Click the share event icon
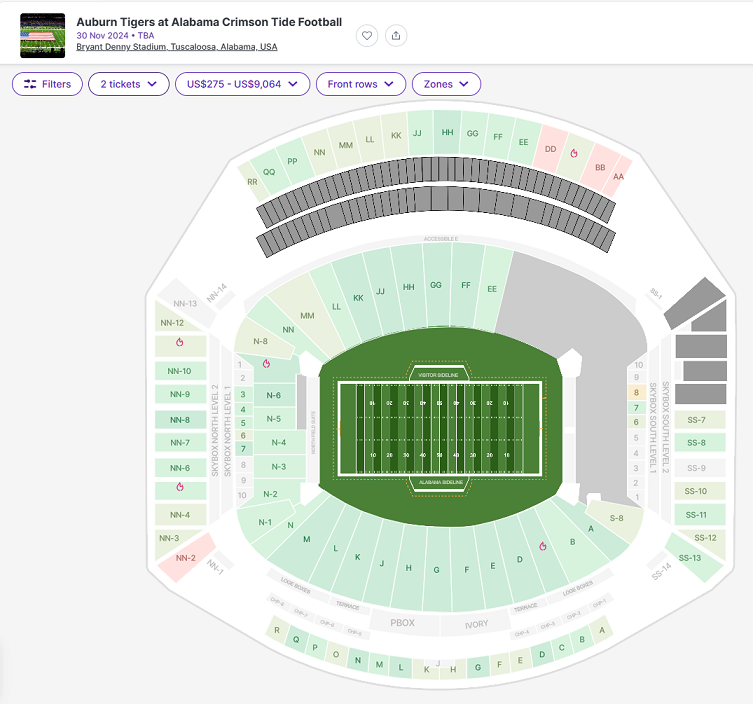 tap(396, 35)
